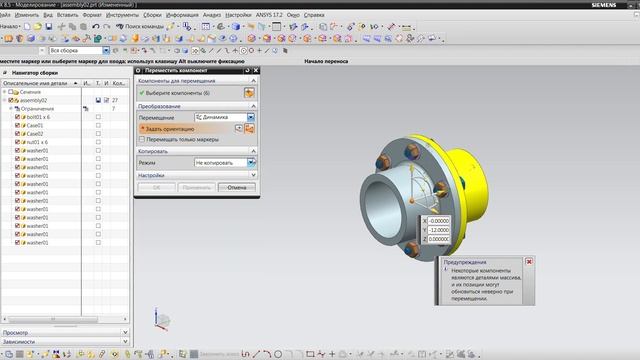Open the Вставить menu

point(67,15)
